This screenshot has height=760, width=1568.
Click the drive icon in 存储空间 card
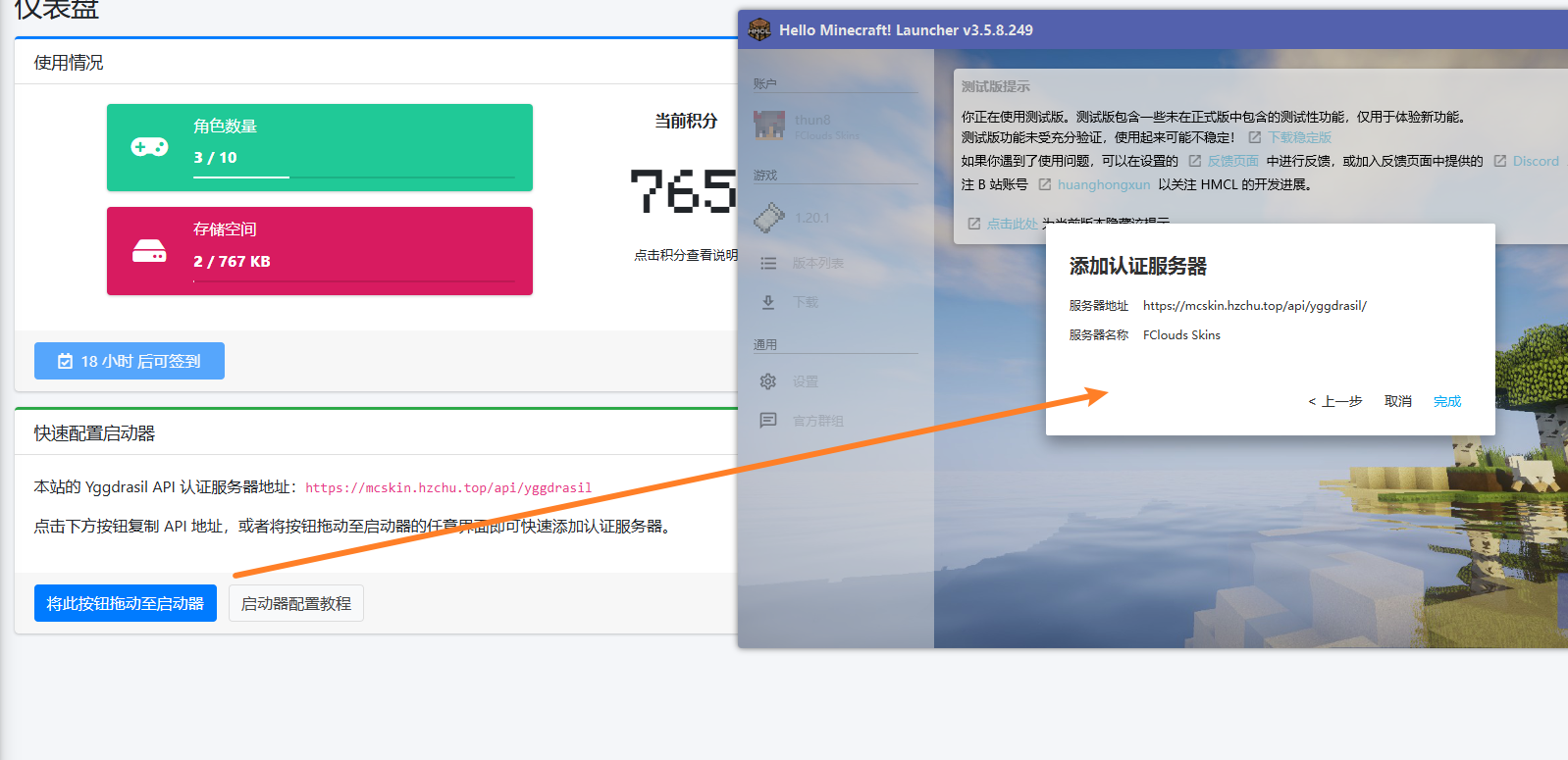pyautogui.click(x=149, y=251)
